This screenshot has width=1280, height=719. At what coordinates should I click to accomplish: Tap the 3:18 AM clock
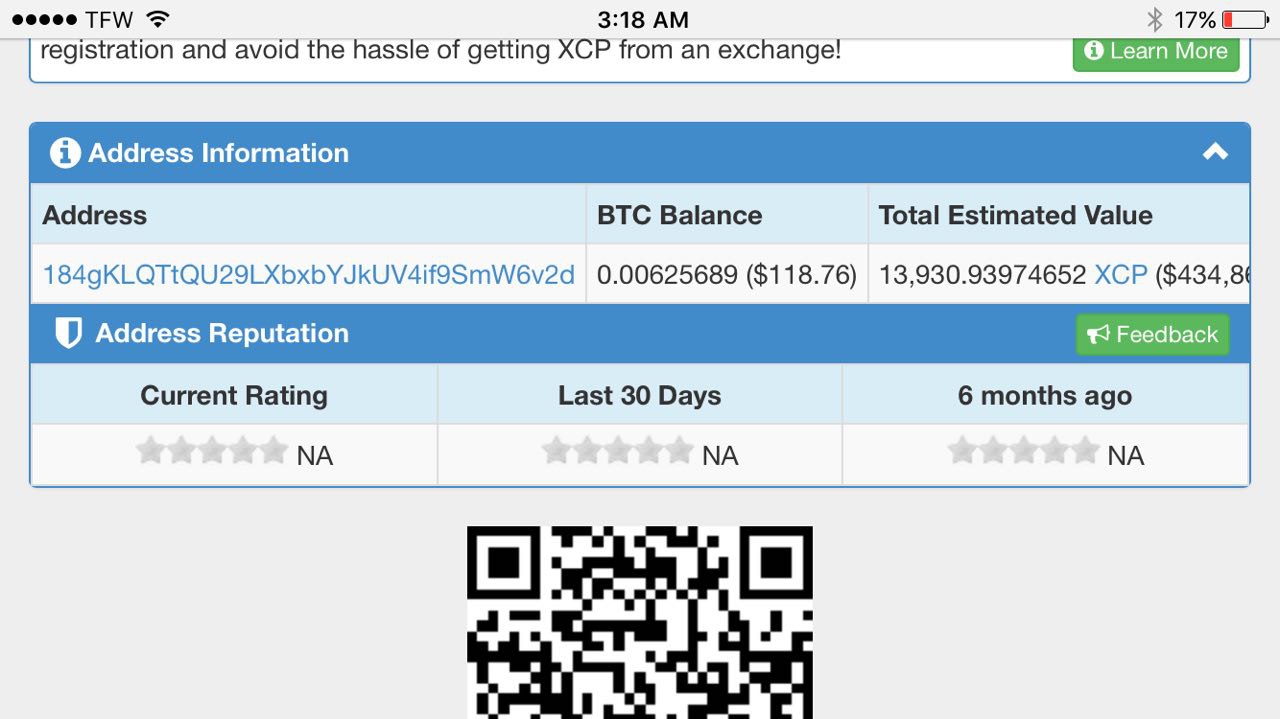[x=643, y=19]
